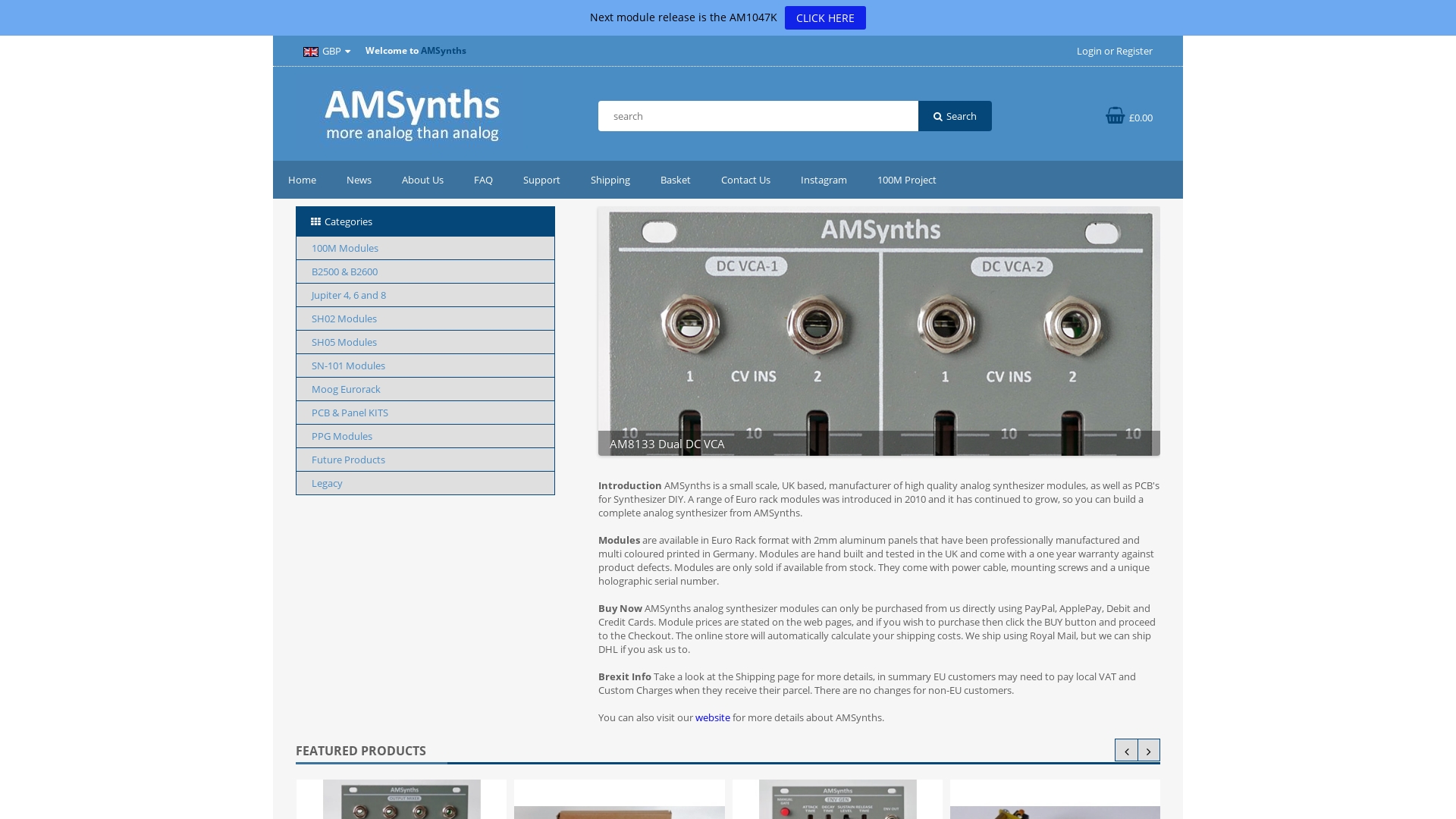1456x819 pixels.
Task: Click the ENV GEN product thumbnail
Action: [x=838, y=799]
